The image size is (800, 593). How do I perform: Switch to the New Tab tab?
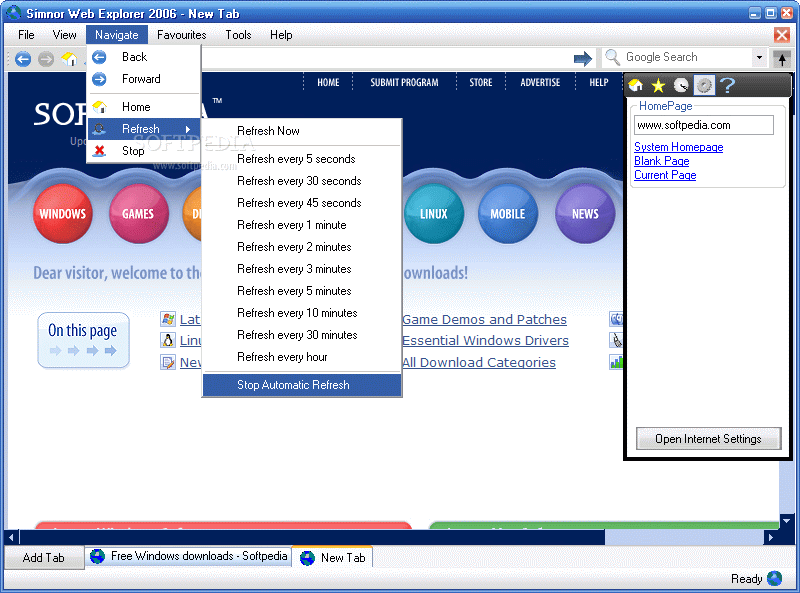point(333,558)
